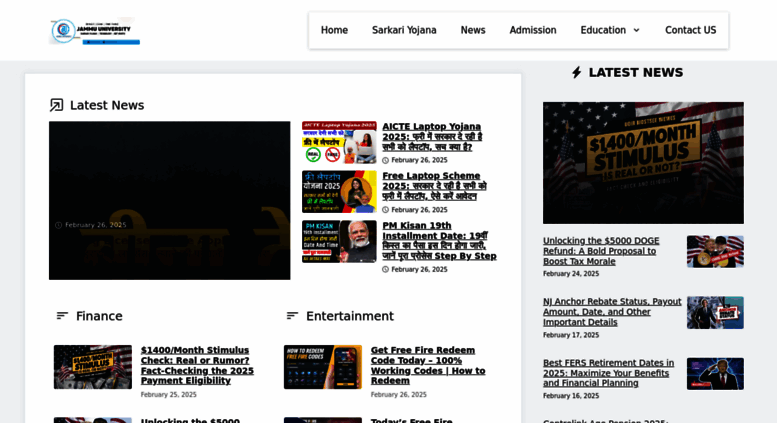The height and width of the screenshot is (423, 777).
Task: Click the February 25, 2025 date under Stimulus article
Action: click(x=168, y=395)
